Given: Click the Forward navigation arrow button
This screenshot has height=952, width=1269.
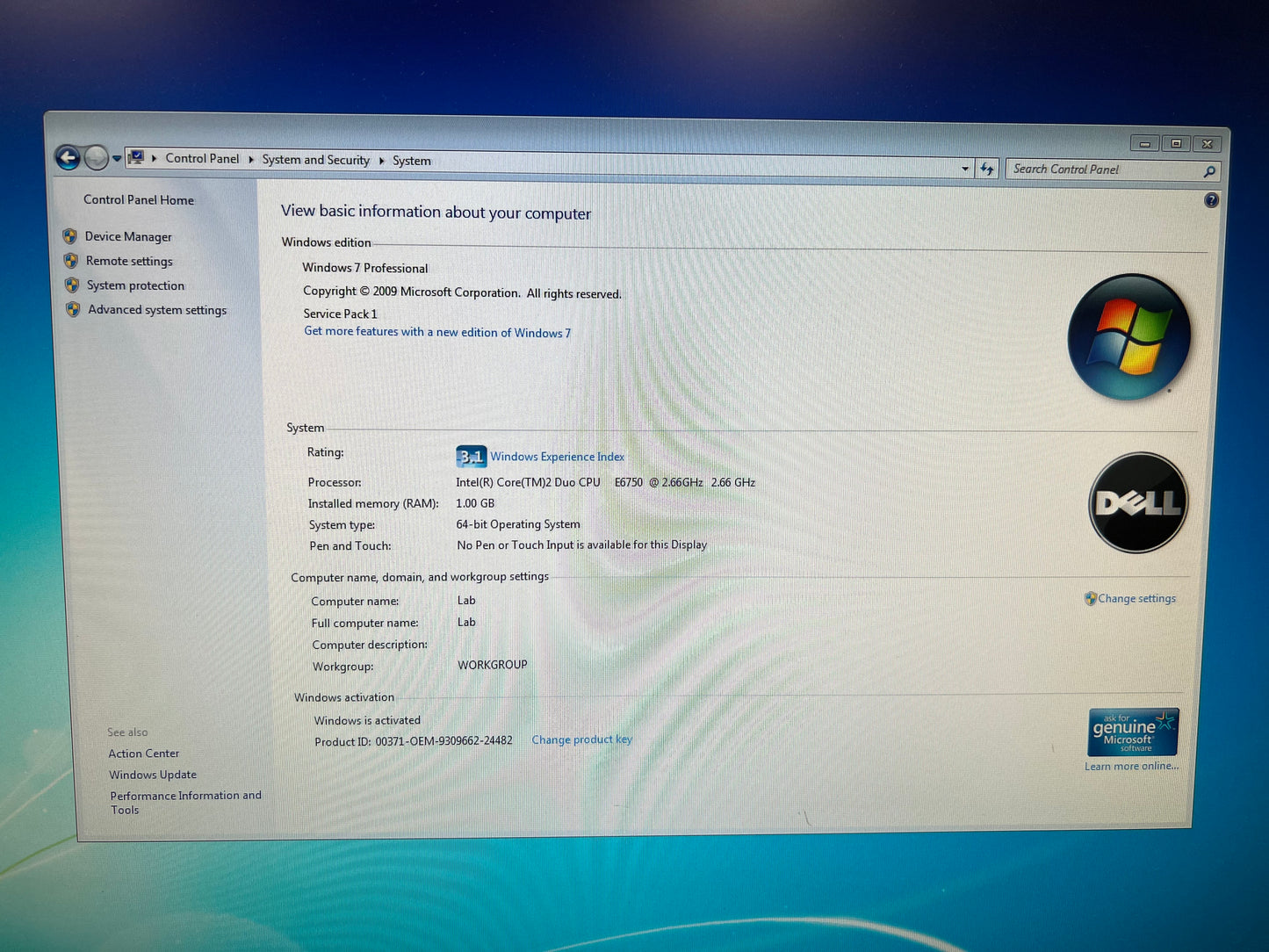Looking at the screenshot, I should [x=97, y=158].
